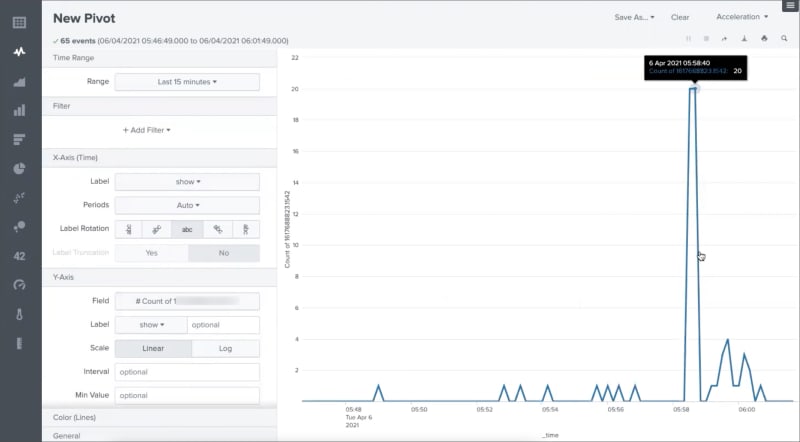This screenshot has width=800, height=442.
Task: Switch to column chart visualization
Action: click(19, 110)
